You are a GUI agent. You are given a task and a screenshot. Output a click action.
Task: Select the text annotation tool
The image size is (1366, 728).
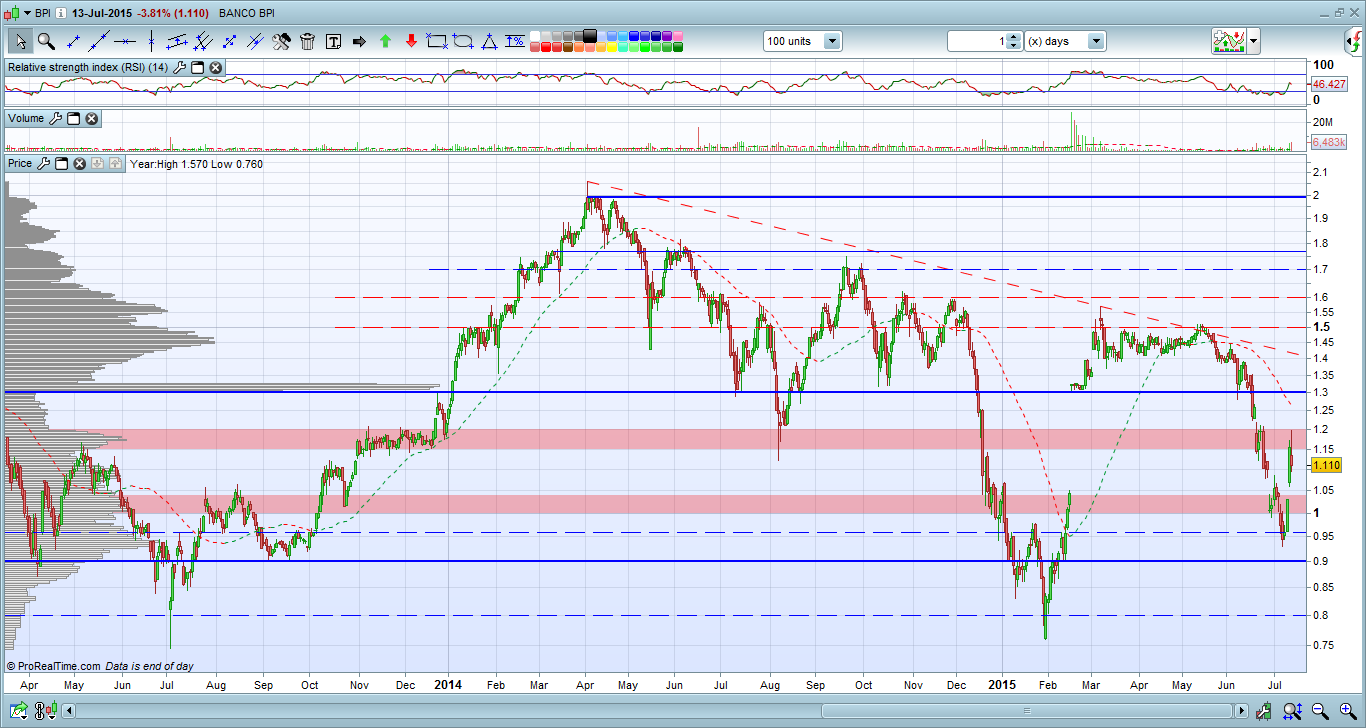[x=333, y=41]
